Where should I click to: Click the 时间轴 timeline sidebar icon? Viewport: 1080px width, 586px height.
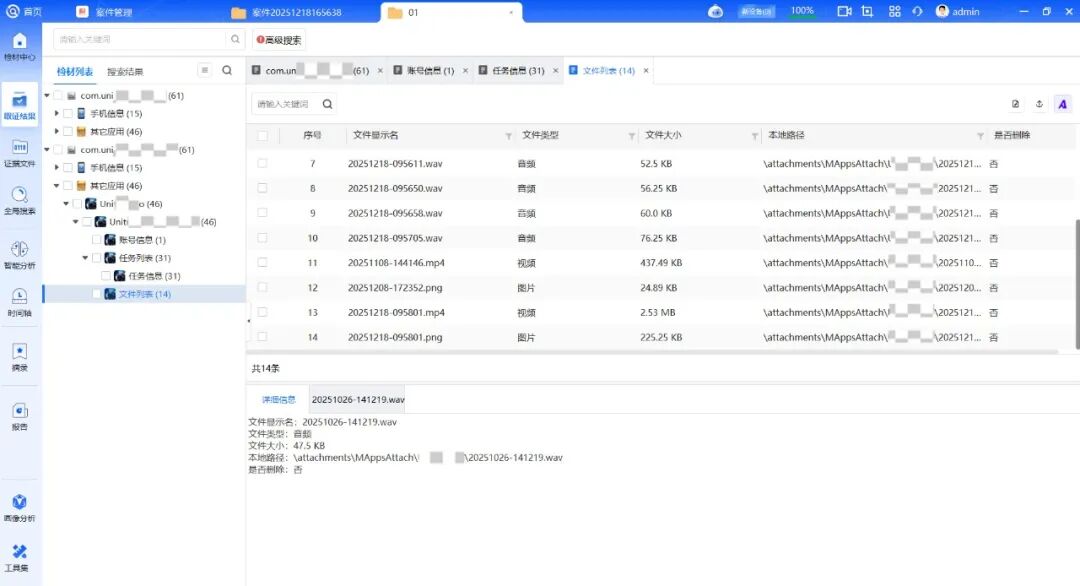[19, 301]
